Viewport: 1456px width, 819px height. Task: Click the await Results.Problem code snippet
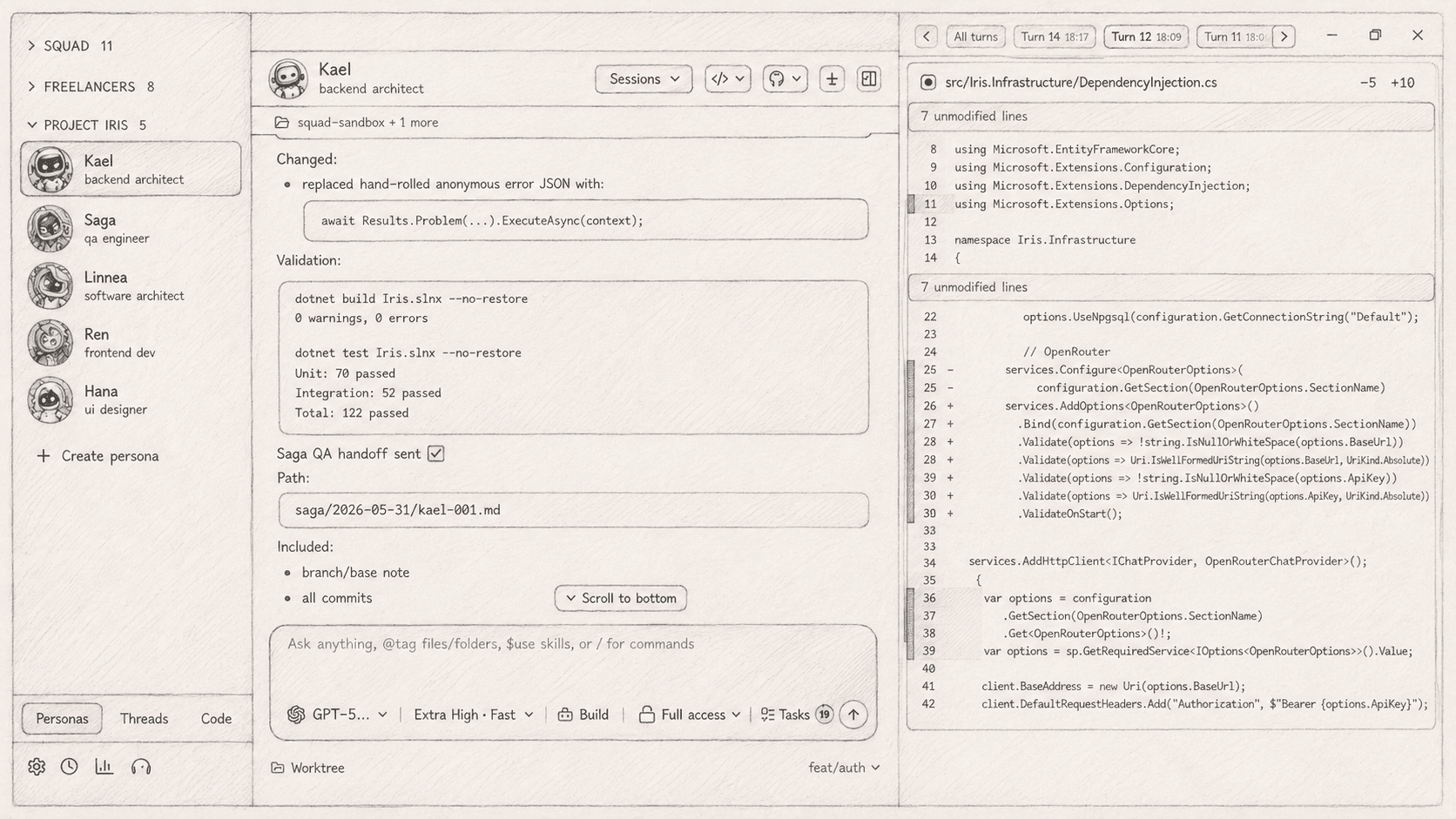pyautogui.click(x=585, y=220)
